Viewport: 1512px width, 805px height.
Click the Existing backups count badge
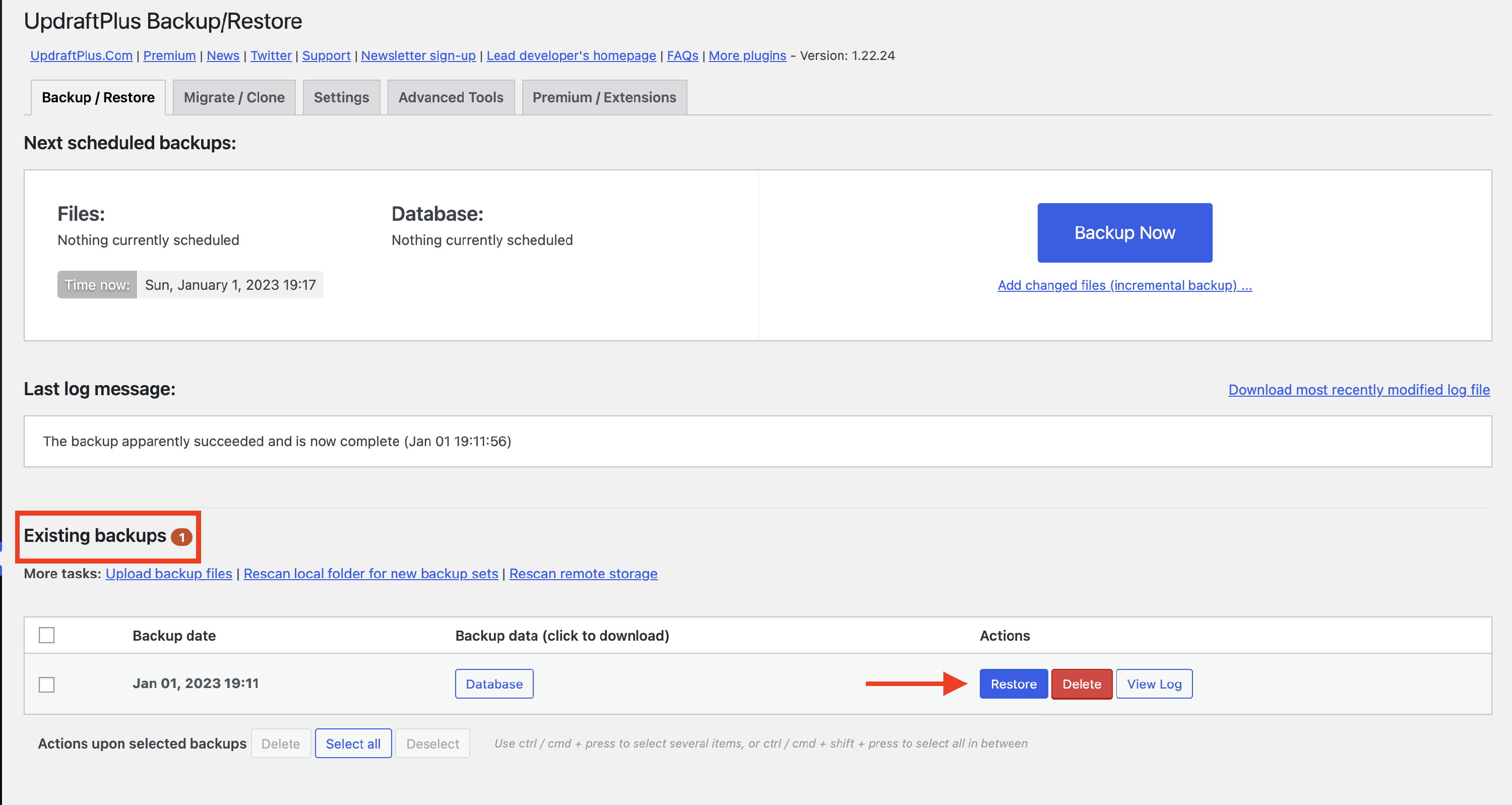181,537
